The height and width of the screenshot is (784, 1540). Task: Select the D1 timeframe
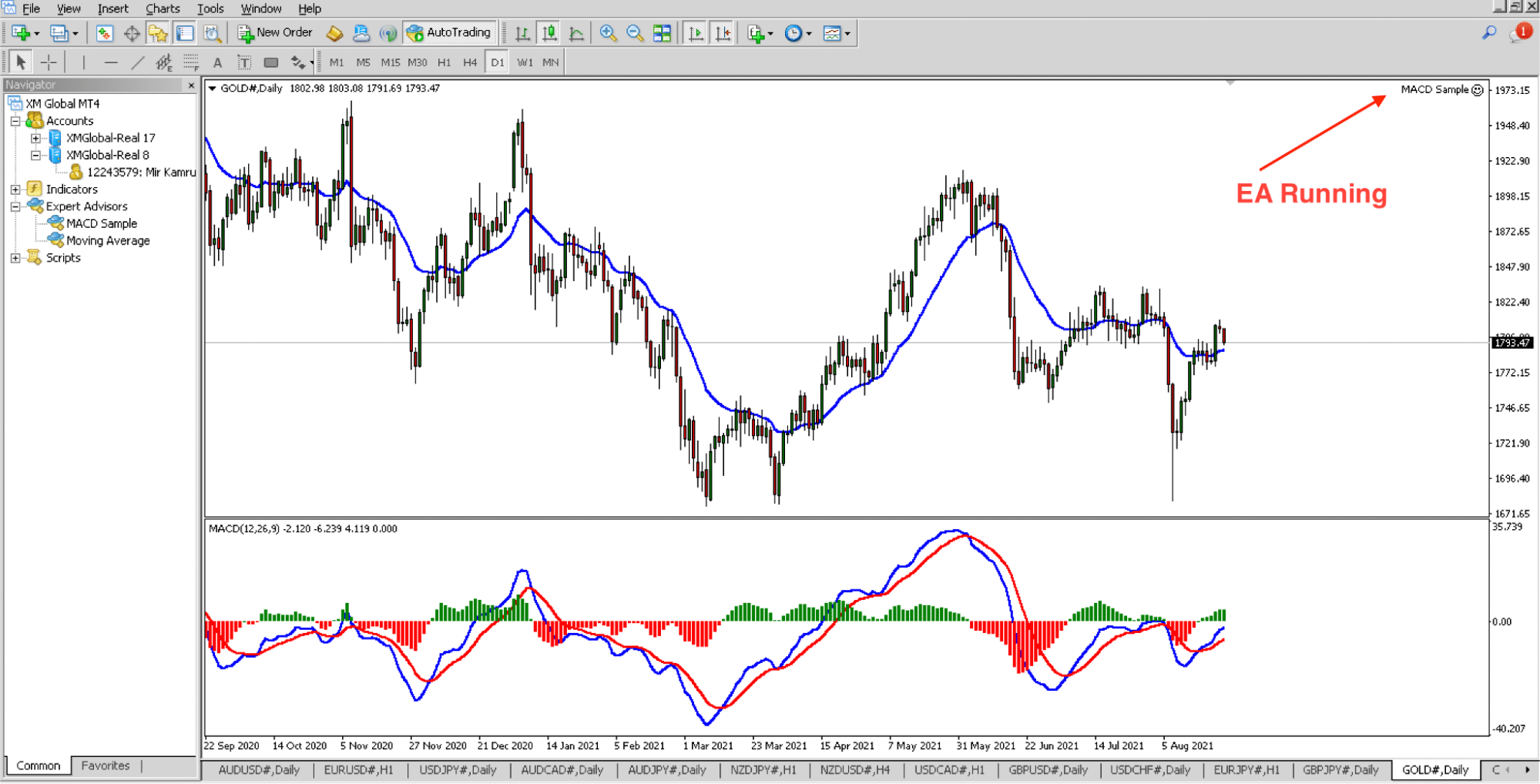(x=498, y=62)
